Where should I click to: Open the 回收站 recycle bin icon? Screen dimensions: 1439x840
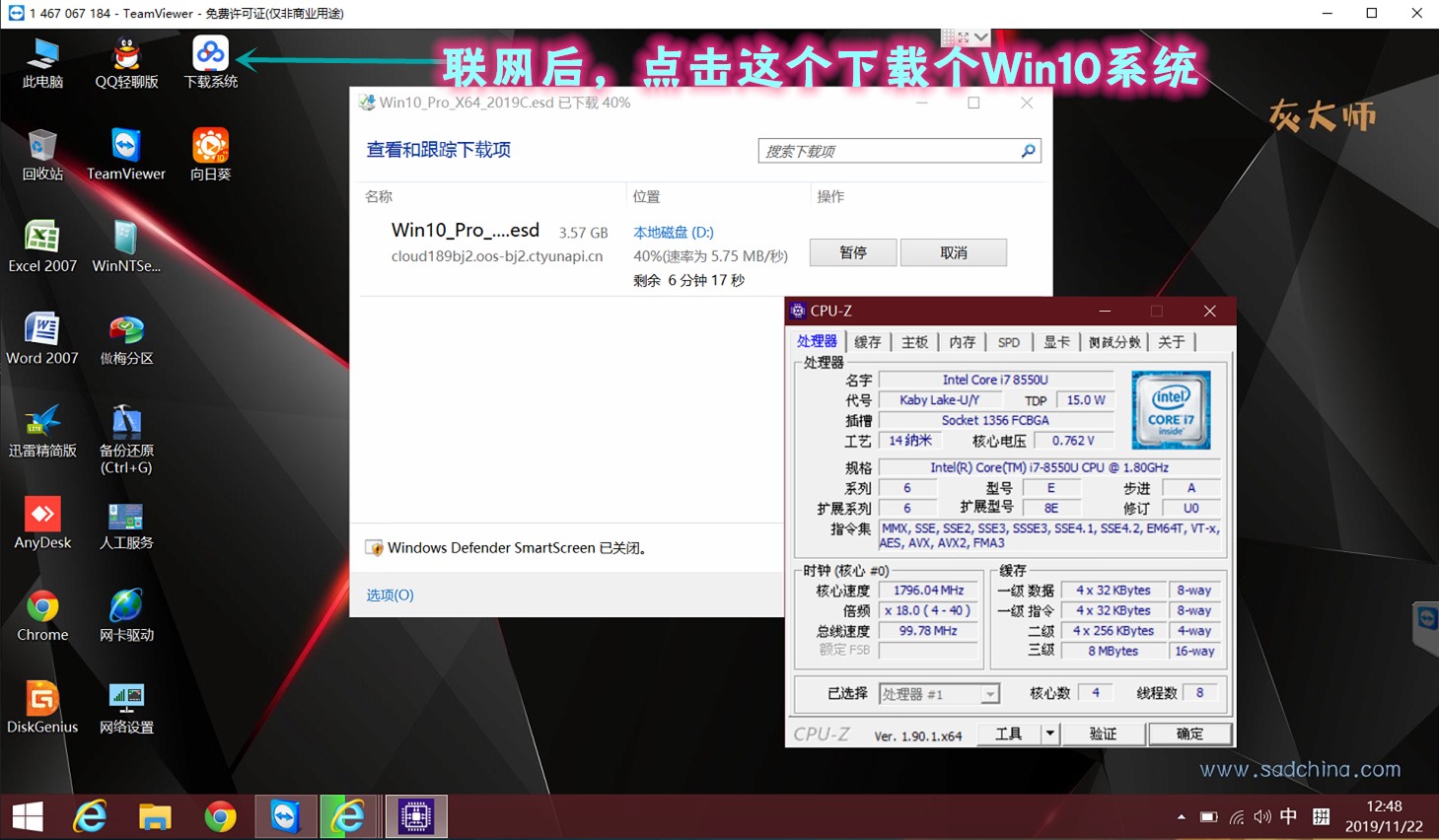[42, 155]
